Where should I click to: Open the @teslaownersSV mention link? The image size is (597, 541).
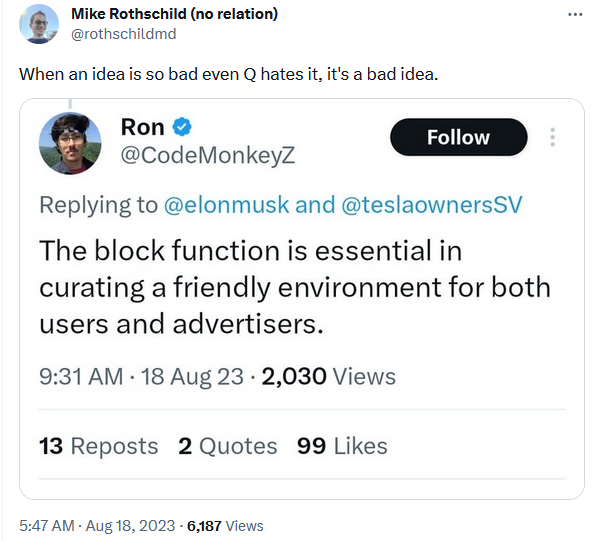click(432, 205)
